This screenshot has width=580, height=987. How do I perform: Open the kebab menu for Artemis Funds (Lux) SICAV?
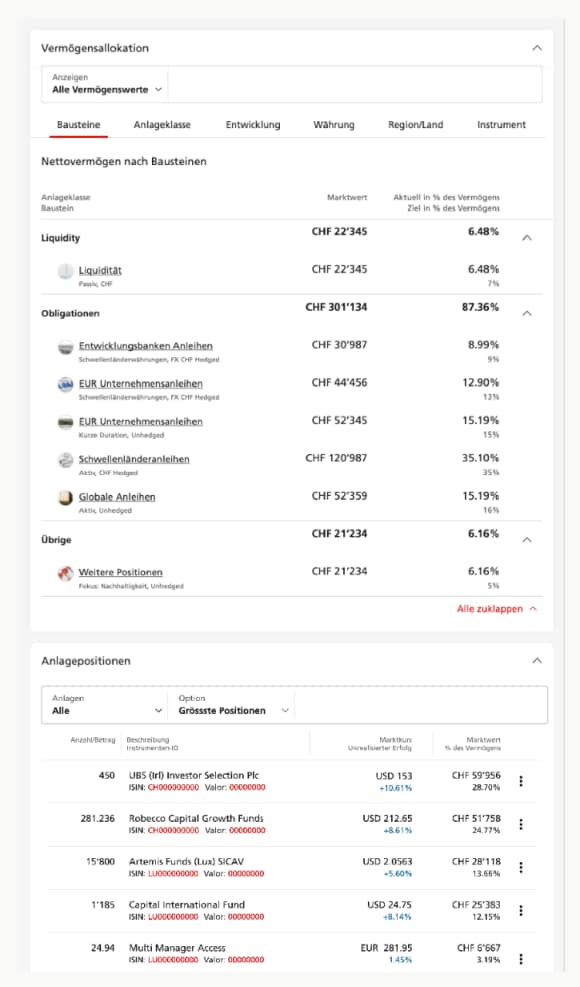(x=521, y=868)
